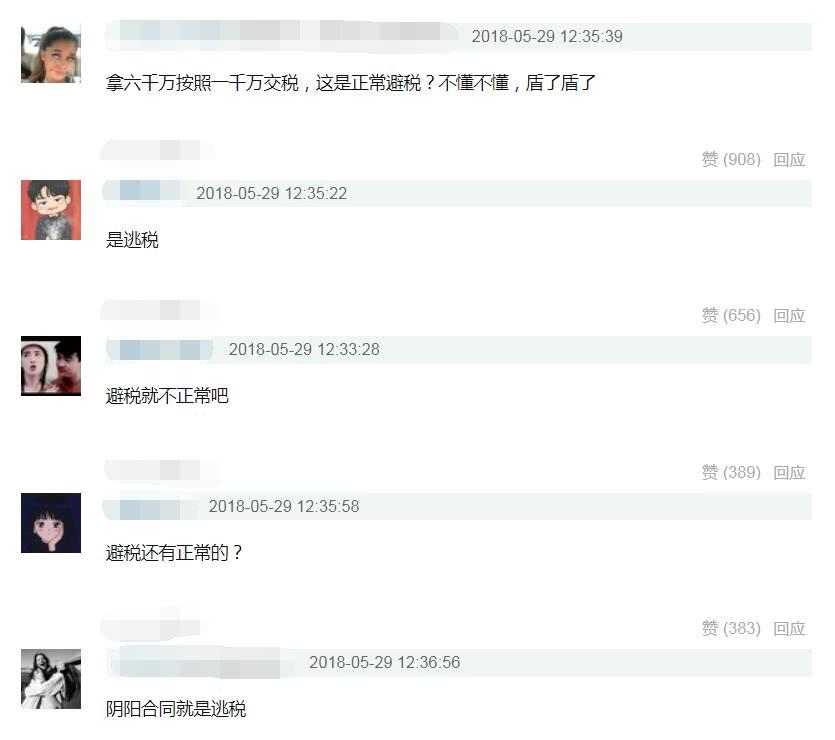Open blurred username before timestamp 12:35:58

(x=151, y=507)
